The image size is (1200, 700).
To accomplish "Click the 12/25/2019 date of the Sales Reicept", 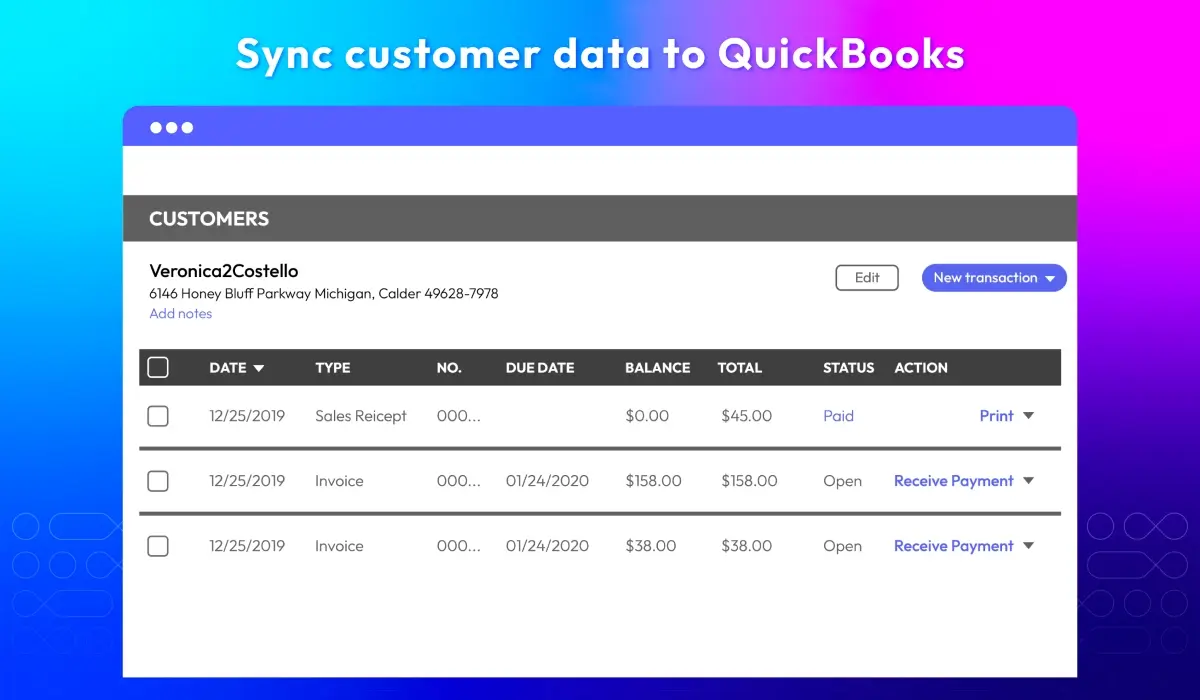I will (247, 416).
